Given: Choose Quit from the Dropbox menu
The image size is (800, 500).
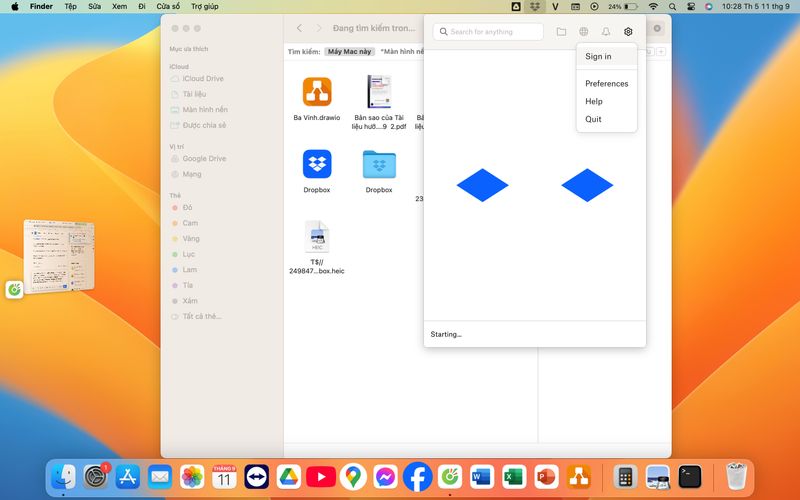Looking at the screenshot, I should (x=593, y=119).
